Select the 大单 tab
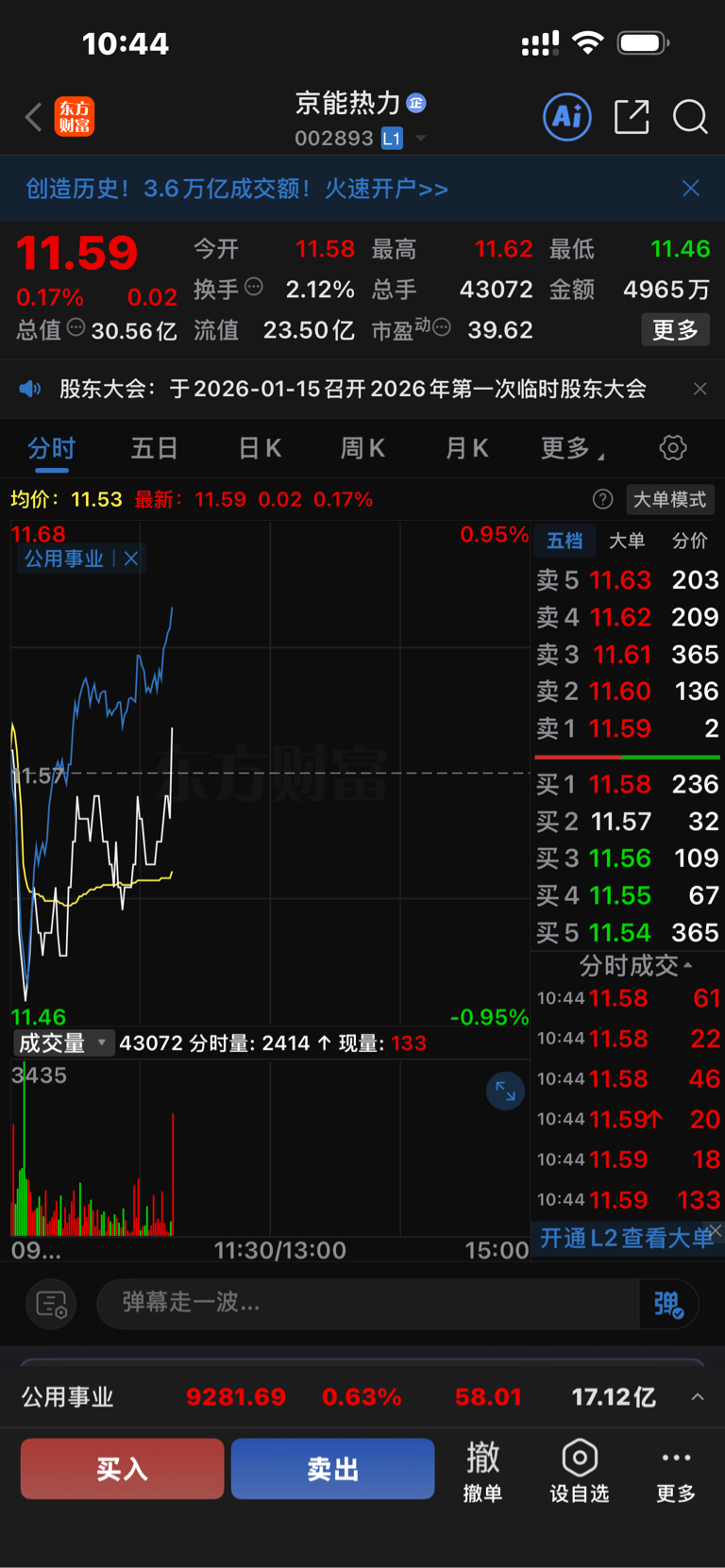Image resolution: width=725 pixels, height=1568 pixels. pyautogui.click(x=627, y=541)
